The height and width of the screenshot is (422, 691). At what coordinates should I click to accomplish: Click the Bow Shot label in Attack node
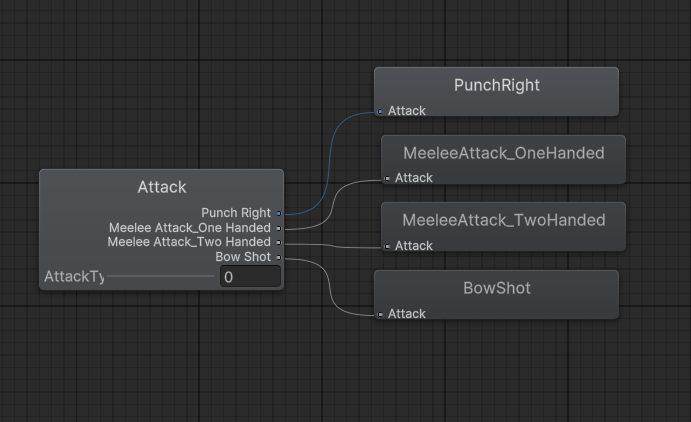tap(243, 257)
